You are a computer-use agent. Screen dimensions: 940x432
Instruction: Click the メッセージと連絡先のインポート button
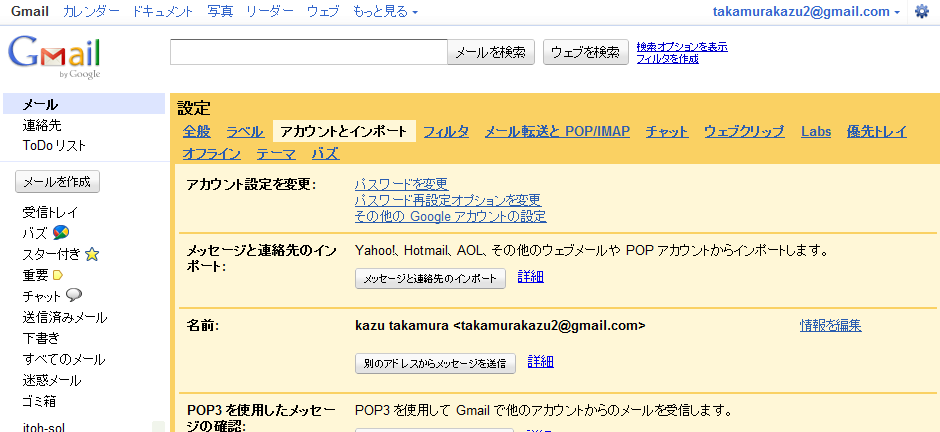(x=430, y=279)
